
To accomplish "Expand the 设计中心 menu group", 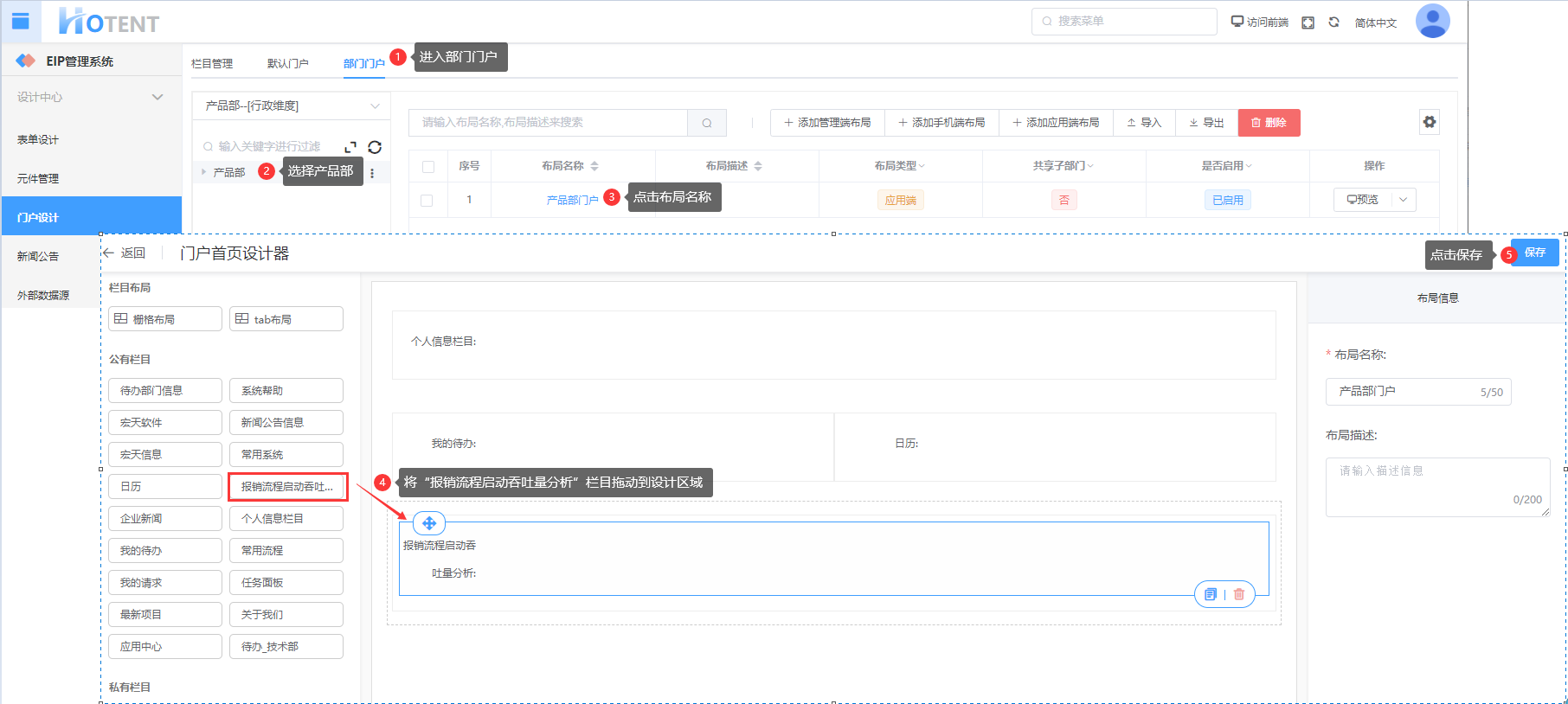I will pyautogui.click(x=91, y=97).
